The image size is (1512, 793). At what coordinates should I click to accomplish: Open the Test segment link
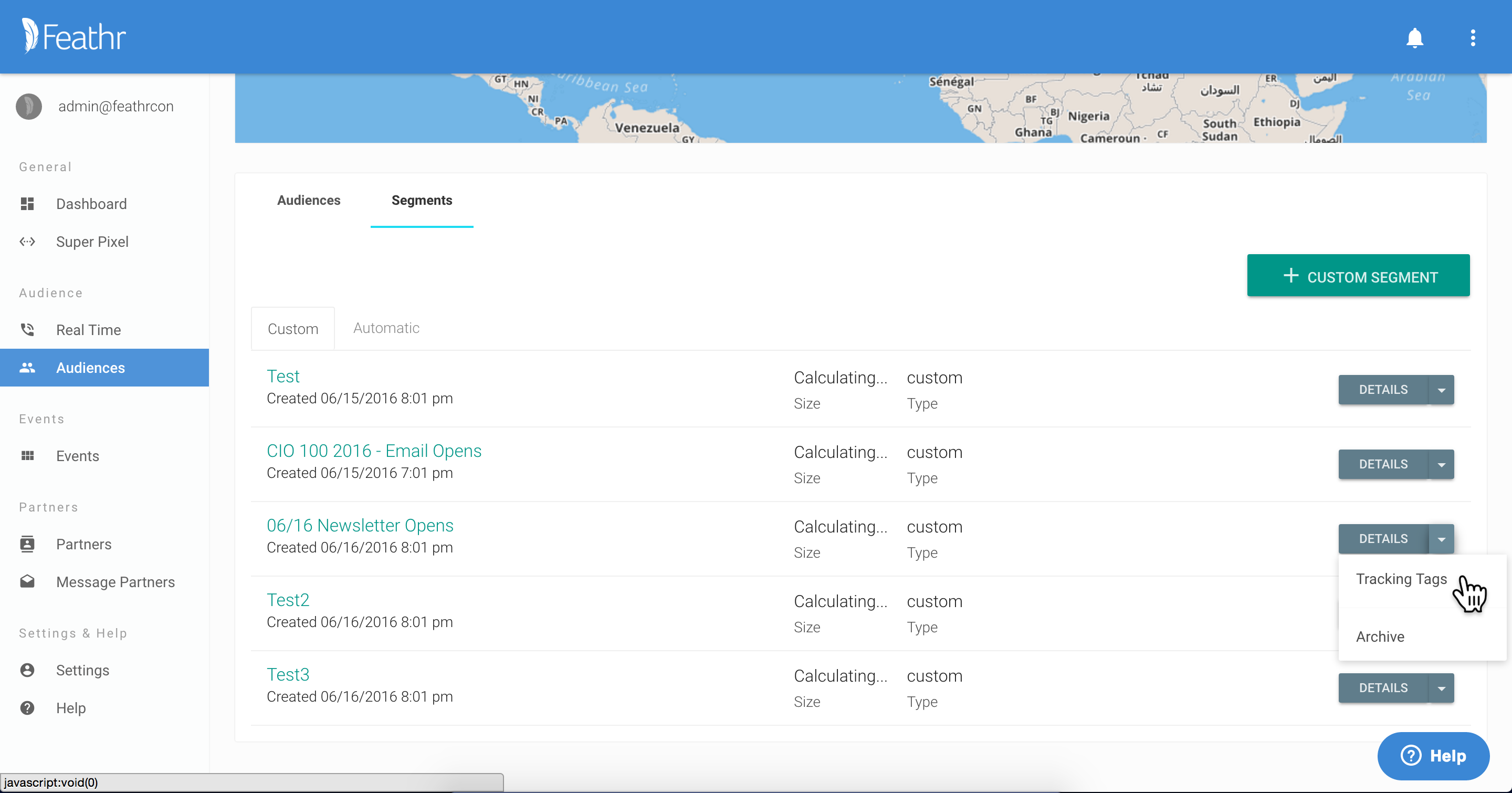coord(283,376)
